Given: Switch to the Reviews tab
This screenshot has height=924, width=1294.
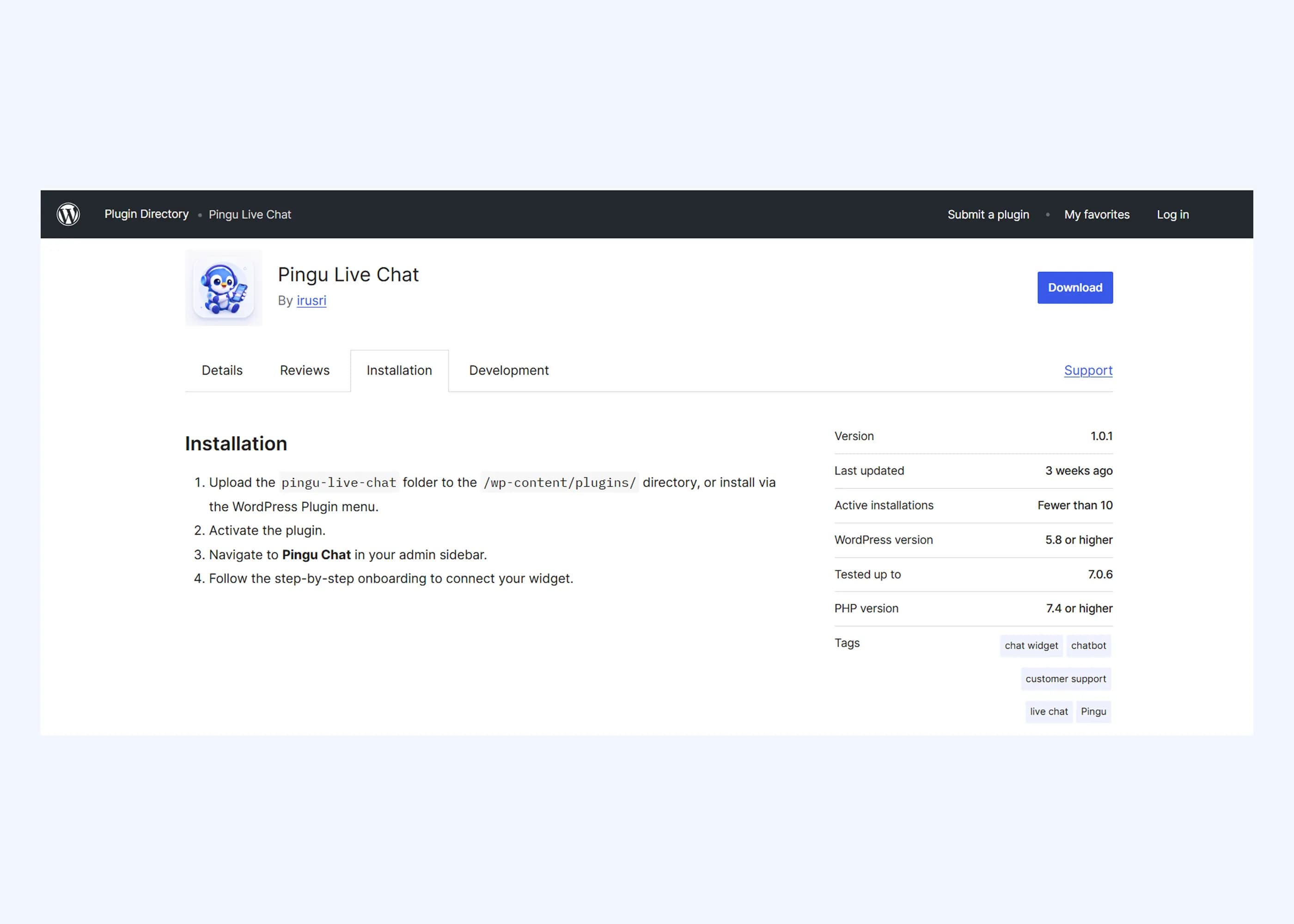Looking at the screenshot, I should click(x=305, y=371).
